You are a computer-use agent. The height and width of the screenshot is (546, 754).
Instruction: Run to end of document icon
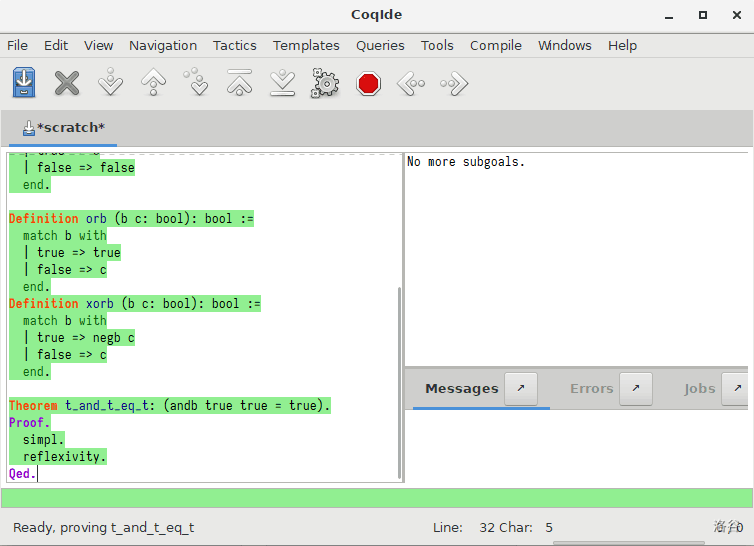pos(282,83)
